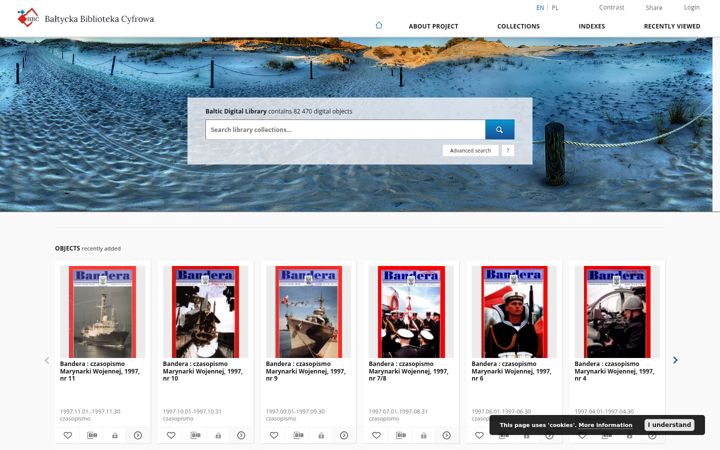Click date text 1997.10.01-1997.10.31
This screenshot has width=720, height=450.
(x=192, y=411)
